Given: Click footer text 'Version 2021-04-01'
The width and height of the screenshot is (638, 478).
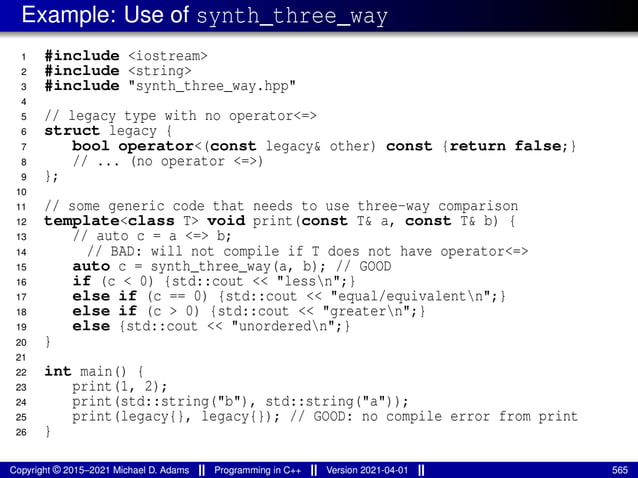Looking at the screenshot, I should click(x=367, y=470).
